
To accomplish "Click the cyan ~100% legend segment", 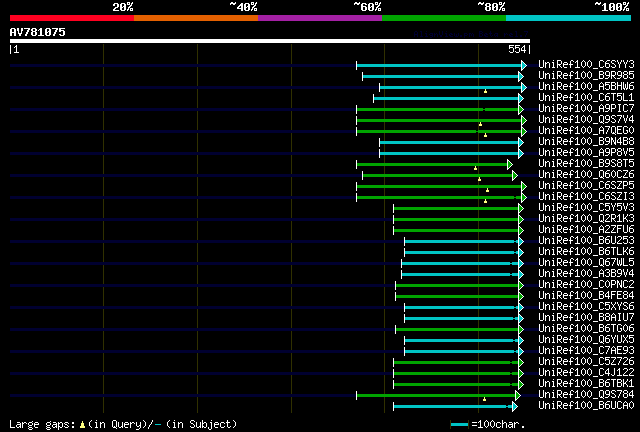I will pos(568,18).
